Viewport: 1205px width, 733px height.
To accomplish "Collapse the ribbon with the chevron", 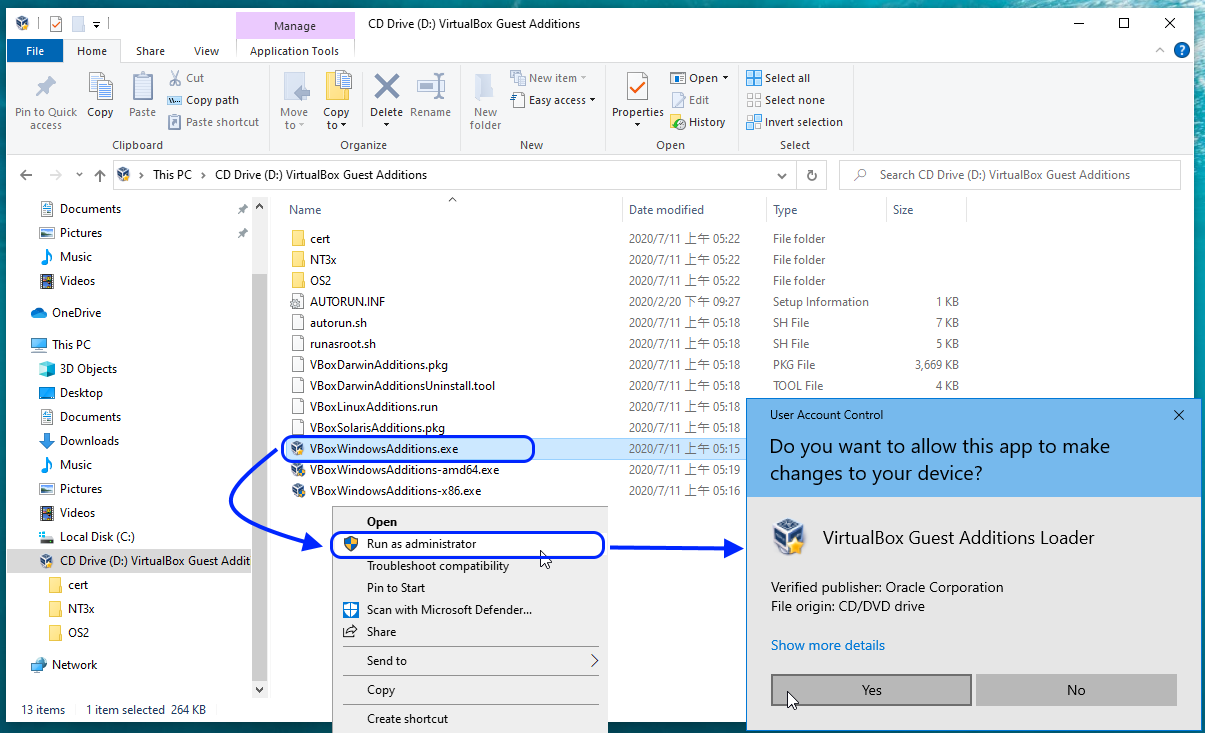I will [x=1162, y=49].
